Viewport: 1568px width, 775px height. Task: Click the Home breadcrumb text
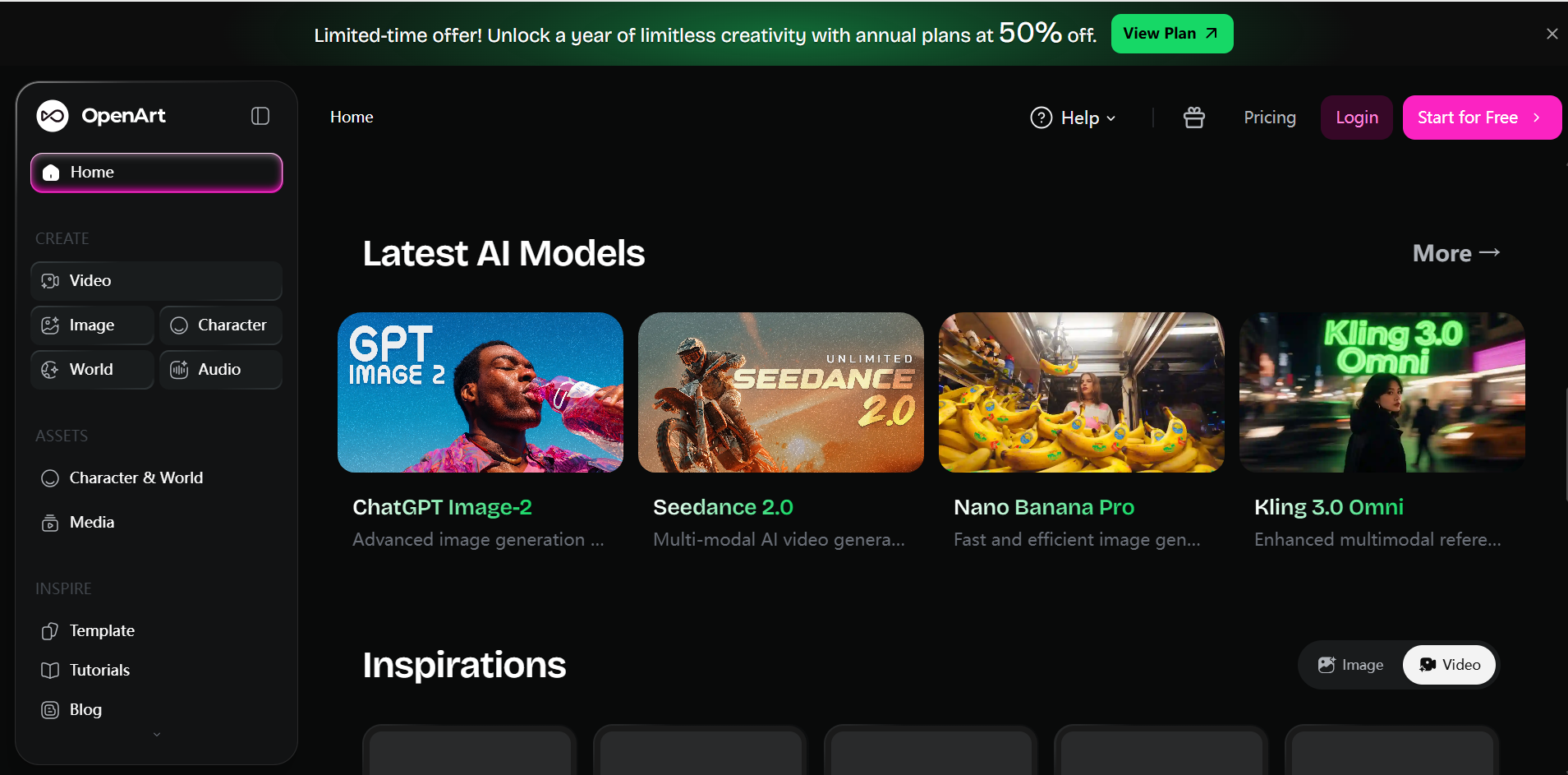click(x=352, y=117)
